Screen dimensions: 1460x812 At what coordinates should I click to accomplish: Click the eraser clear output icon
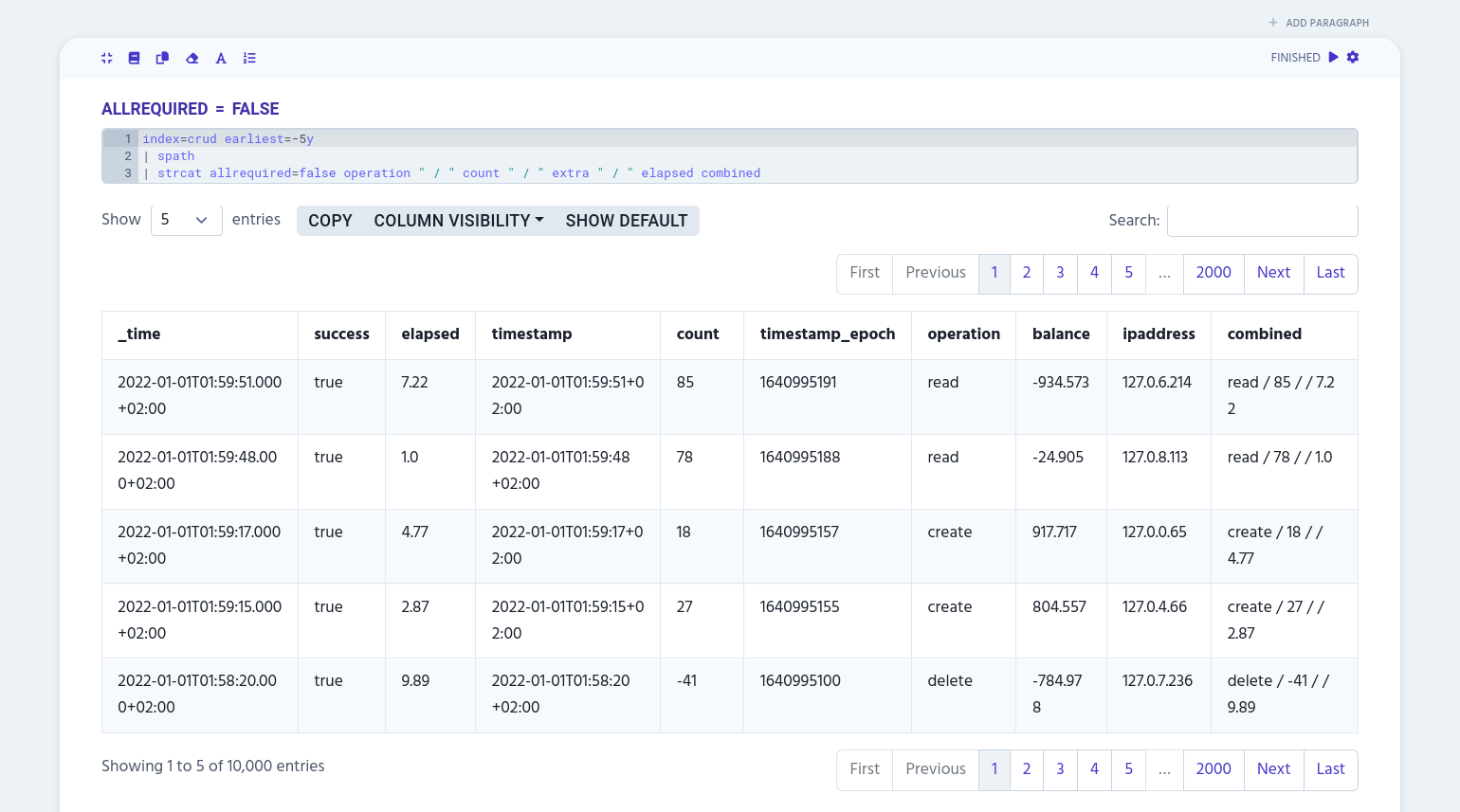point(192,58)
